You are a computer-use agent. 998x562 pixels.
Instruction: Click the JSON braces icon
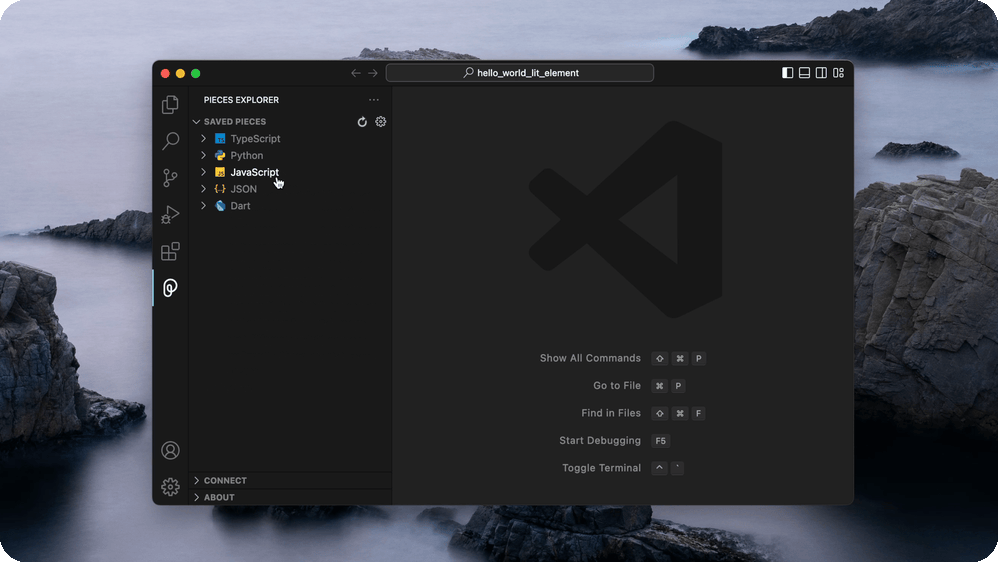(x=220, y=189)
